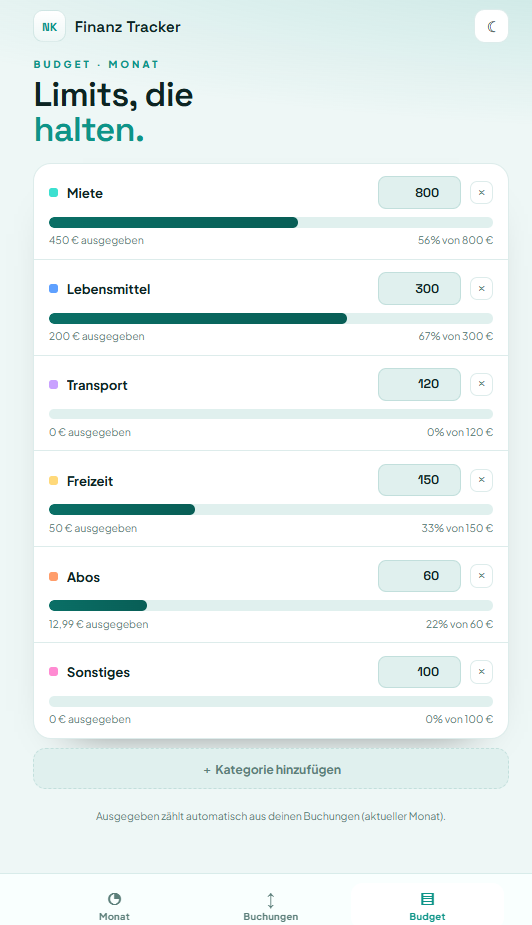Click the Transport limit field showing 120
Screen dimensions: 532x925
point(419,384)
